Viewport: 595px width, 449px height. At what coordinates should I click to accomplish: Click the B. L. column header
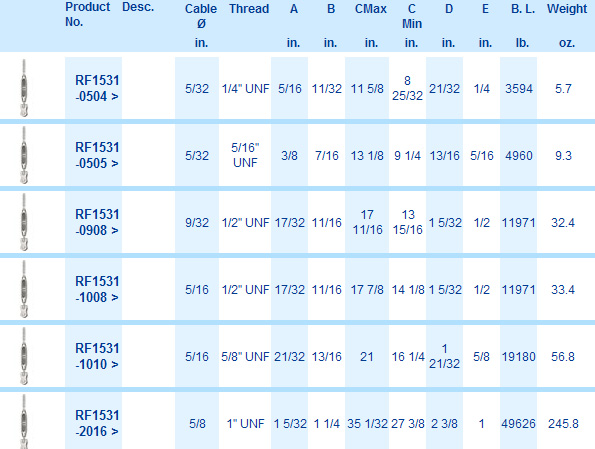[523, 9]
